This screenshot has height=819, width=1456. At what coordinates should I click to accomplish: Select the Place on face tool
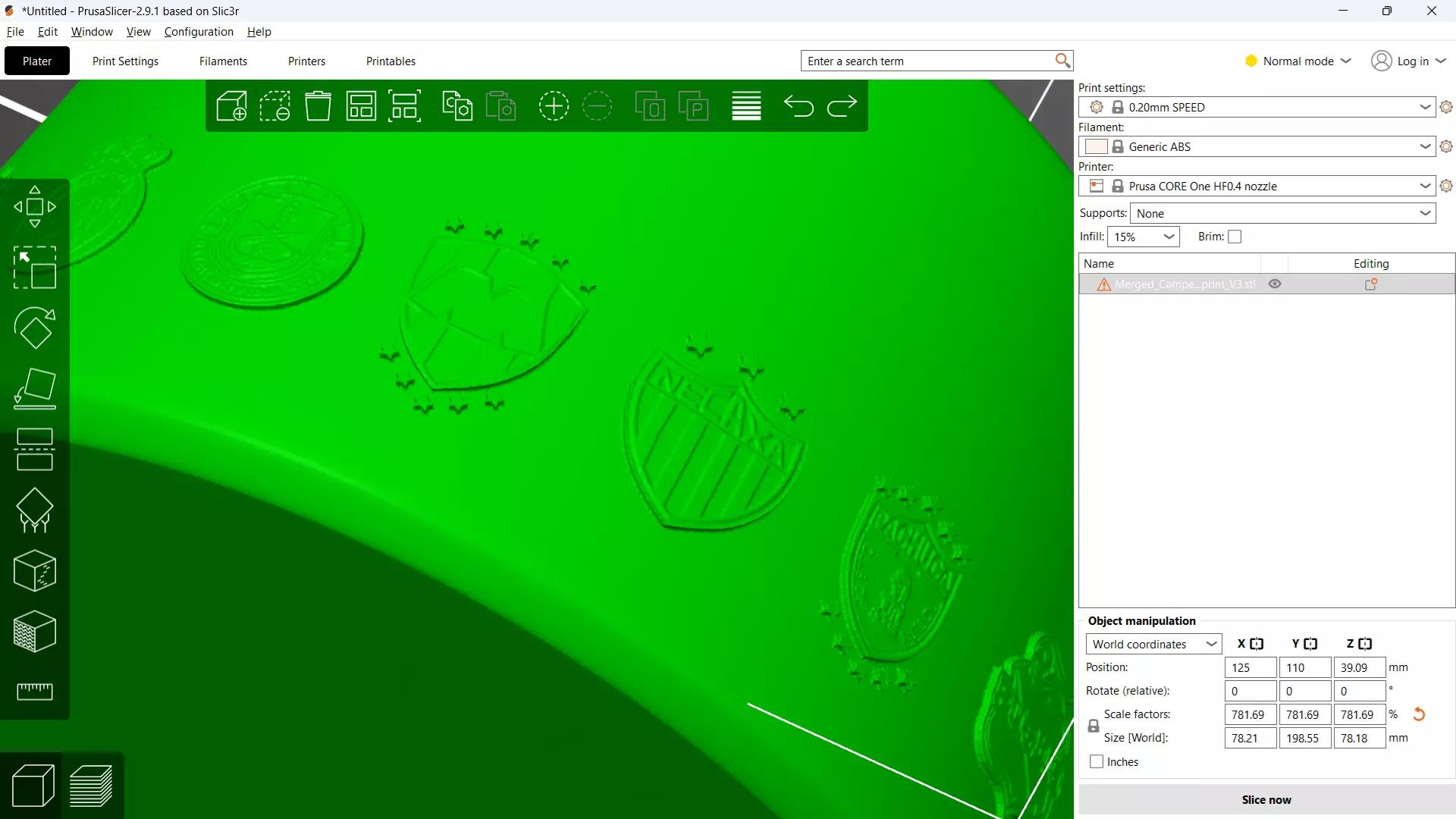click(35, 388)
